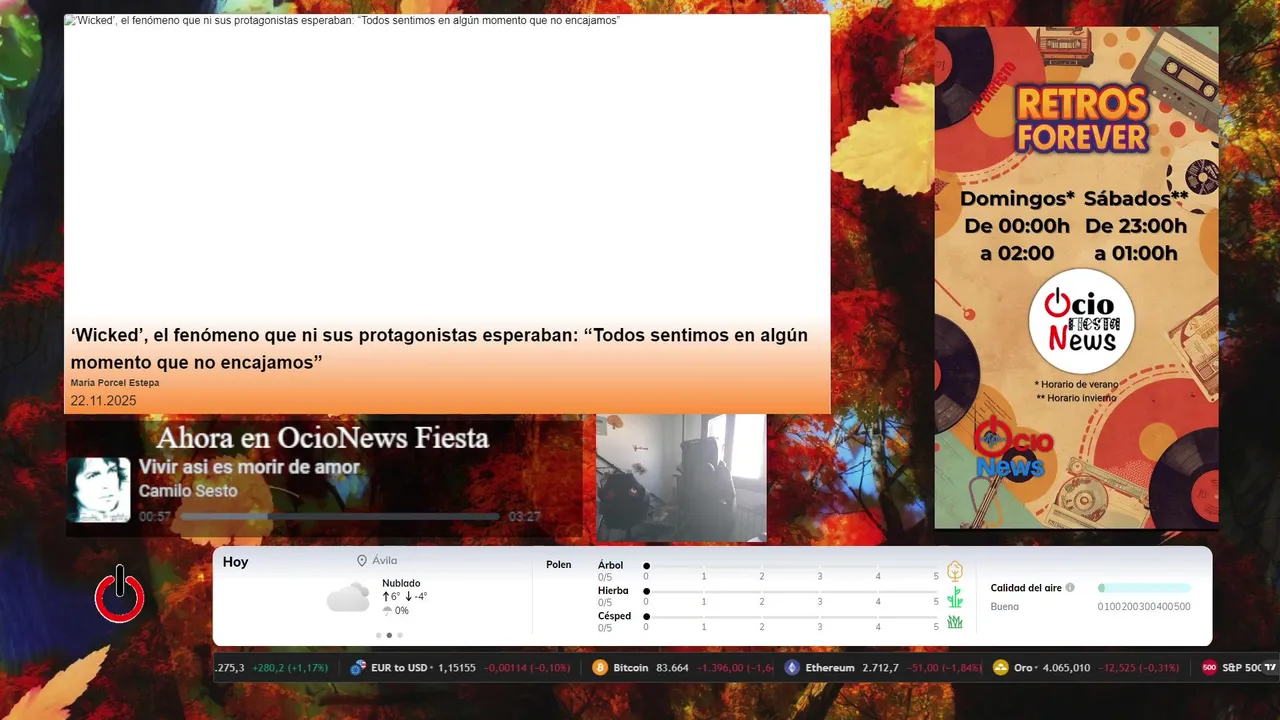Image resolution: width=1280 pixels, height=720 pixels.
Task: Click the Ethereum diamond icon
Action: (x=792, y=668)
